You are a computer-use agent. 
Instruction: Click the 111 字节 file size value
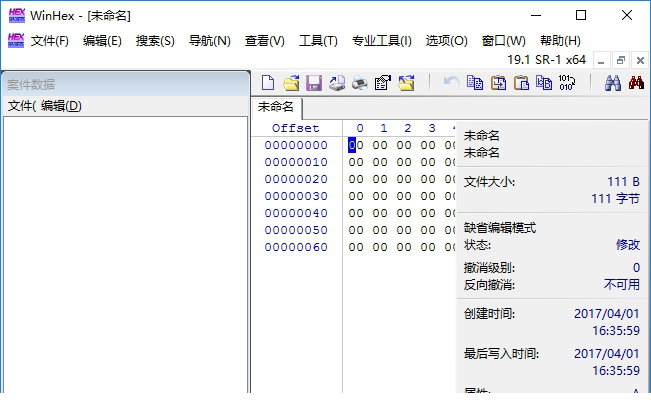point(616,199)
